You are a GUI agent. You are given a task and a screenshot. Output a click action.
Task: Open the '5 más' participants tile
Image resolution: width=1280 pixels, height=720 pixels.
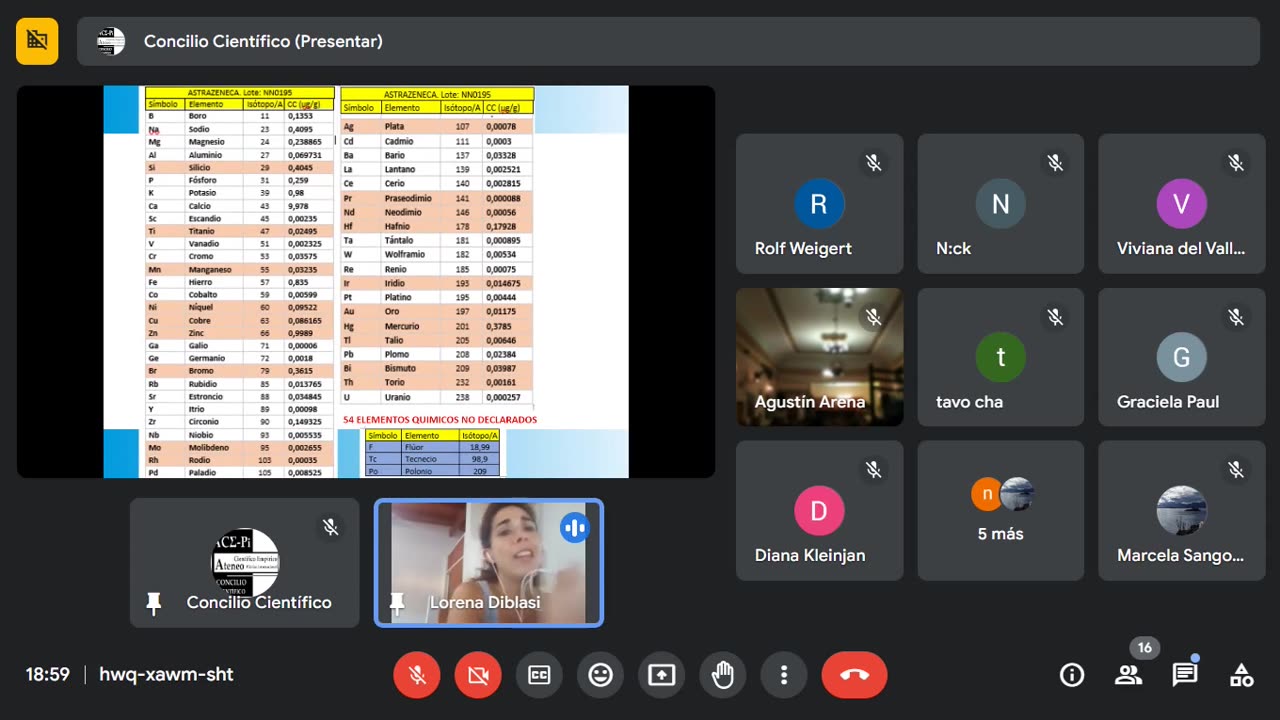[1000, 511]
